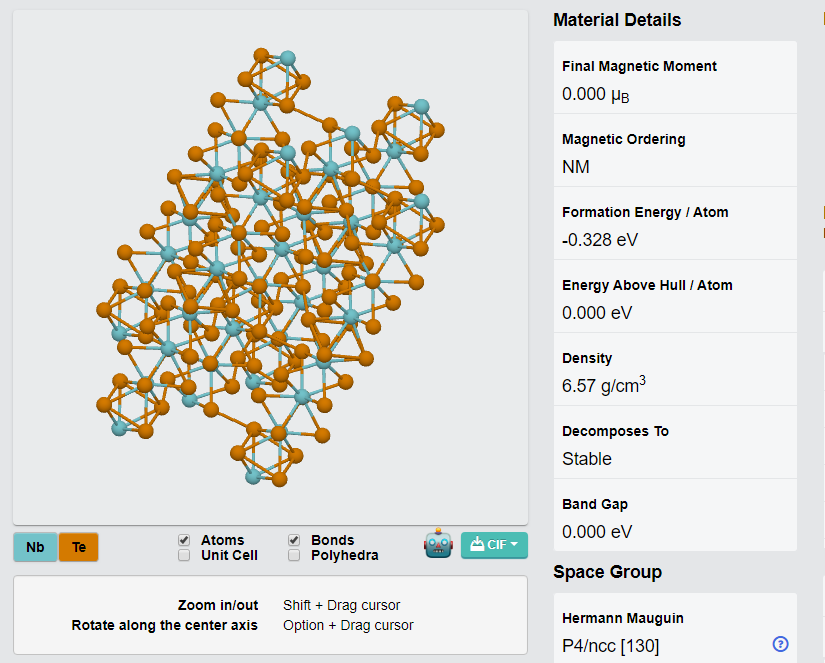Click the download icon on the CIF button

[x=477, y=544]
